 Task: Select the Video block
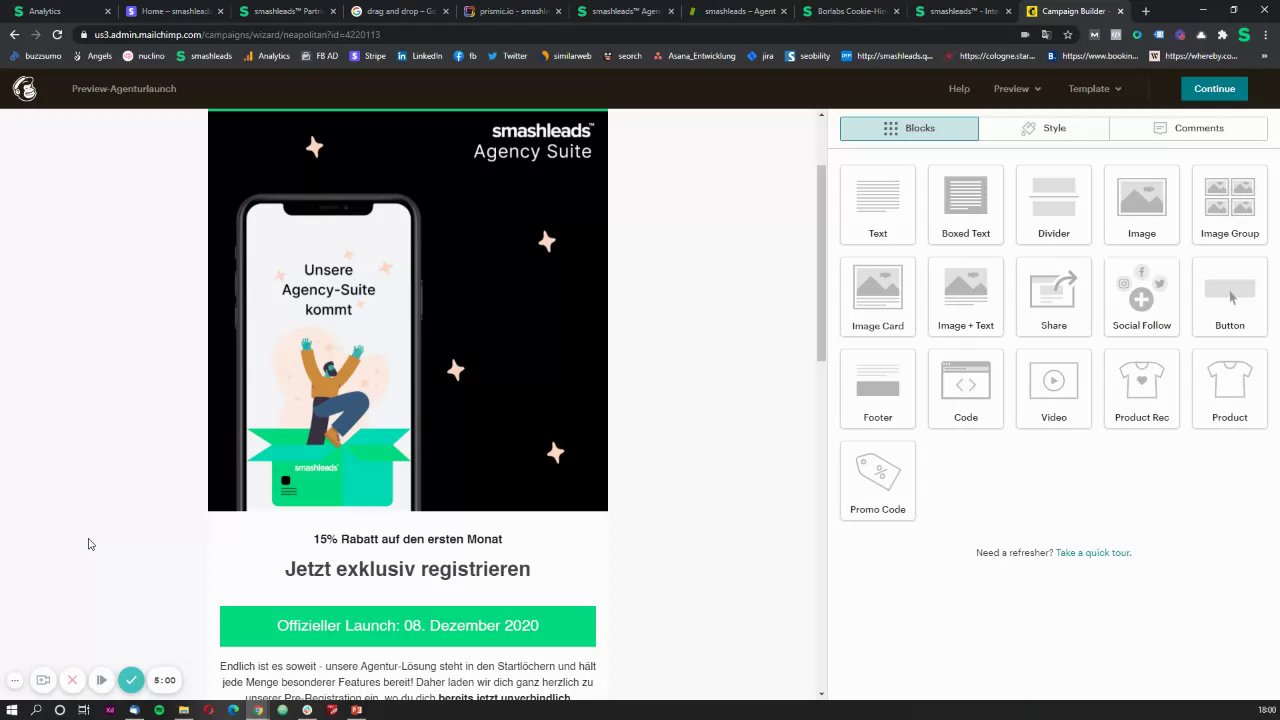click(1054, 389)
